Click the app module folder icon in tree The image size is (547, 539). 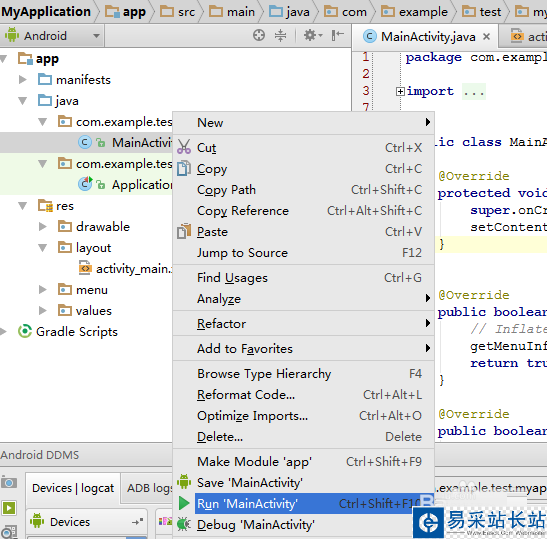pos(25,58)
